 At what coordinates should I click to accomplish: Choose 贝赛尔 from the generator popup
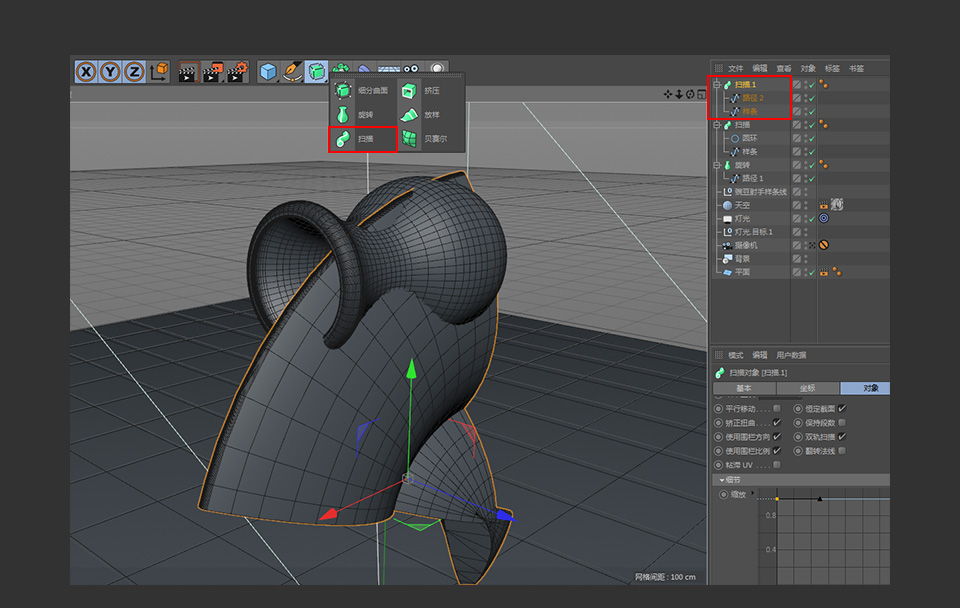pyautogui.click(x=425, y=139)
